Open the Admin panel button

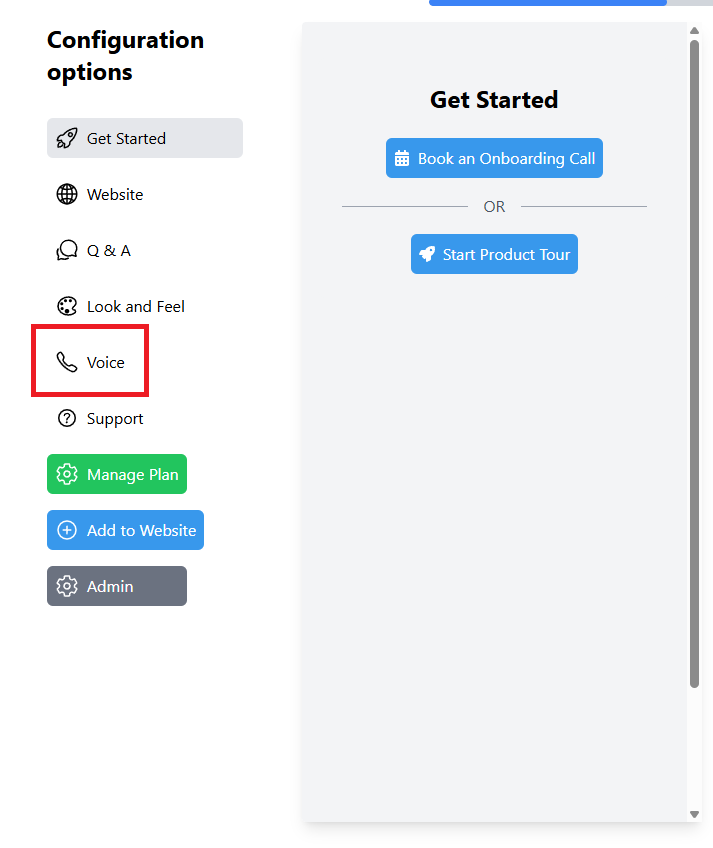pyautogui.click(x=117, y=586)
